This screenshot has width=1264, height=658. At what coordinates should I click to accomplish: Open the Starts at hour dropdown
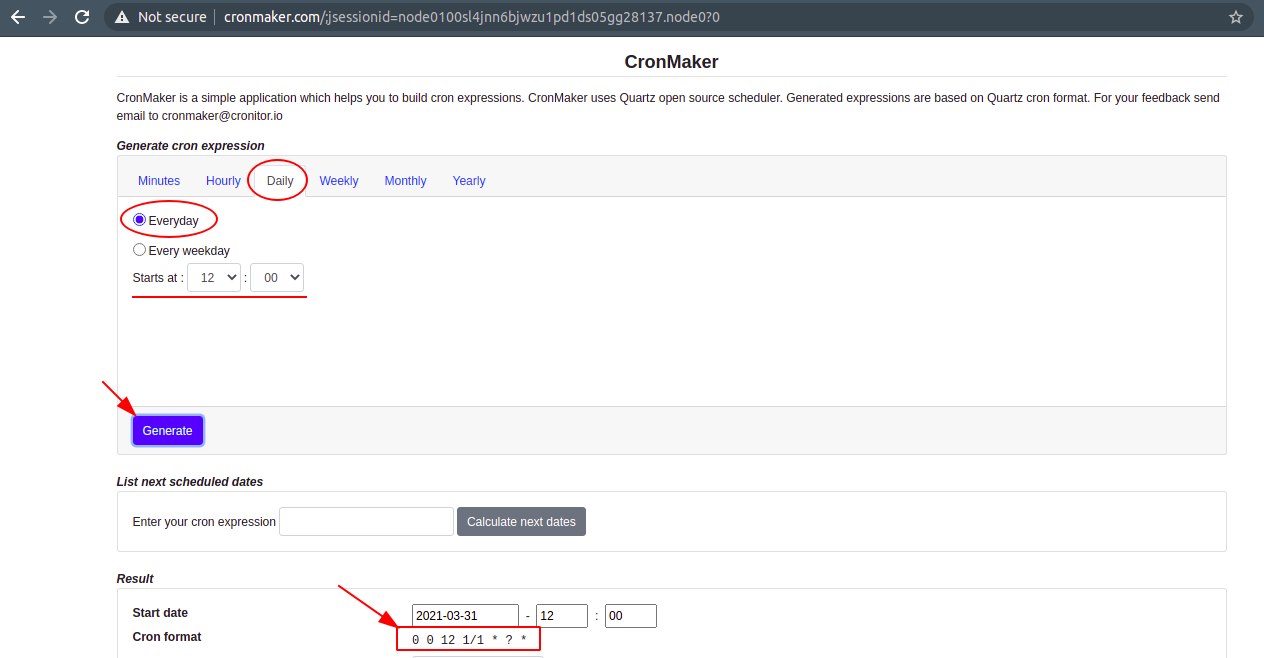214,278
